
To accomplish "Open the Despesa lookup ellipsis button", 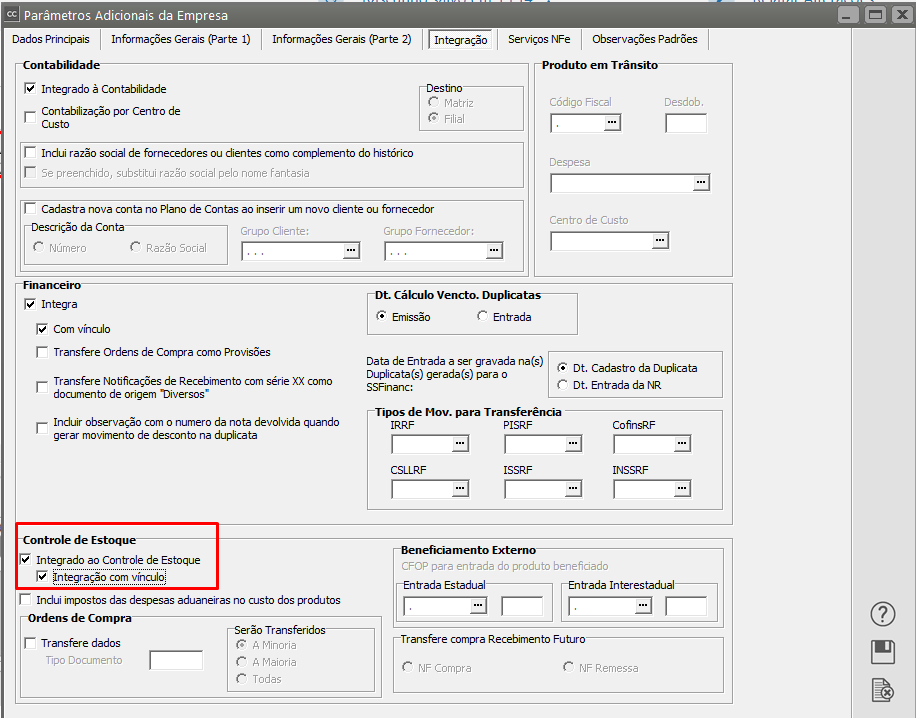I will 701,183.
